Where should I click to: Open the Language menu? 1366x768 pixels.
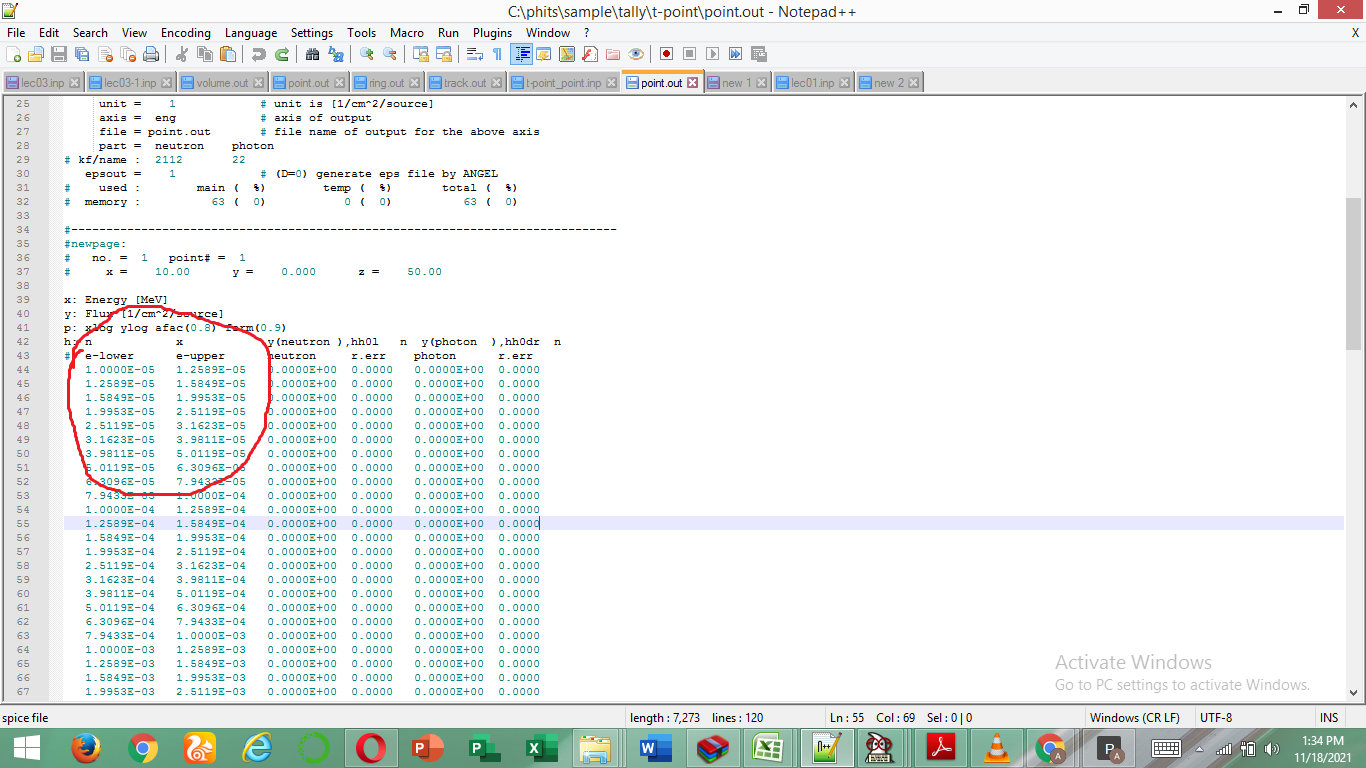coord(251,33)
